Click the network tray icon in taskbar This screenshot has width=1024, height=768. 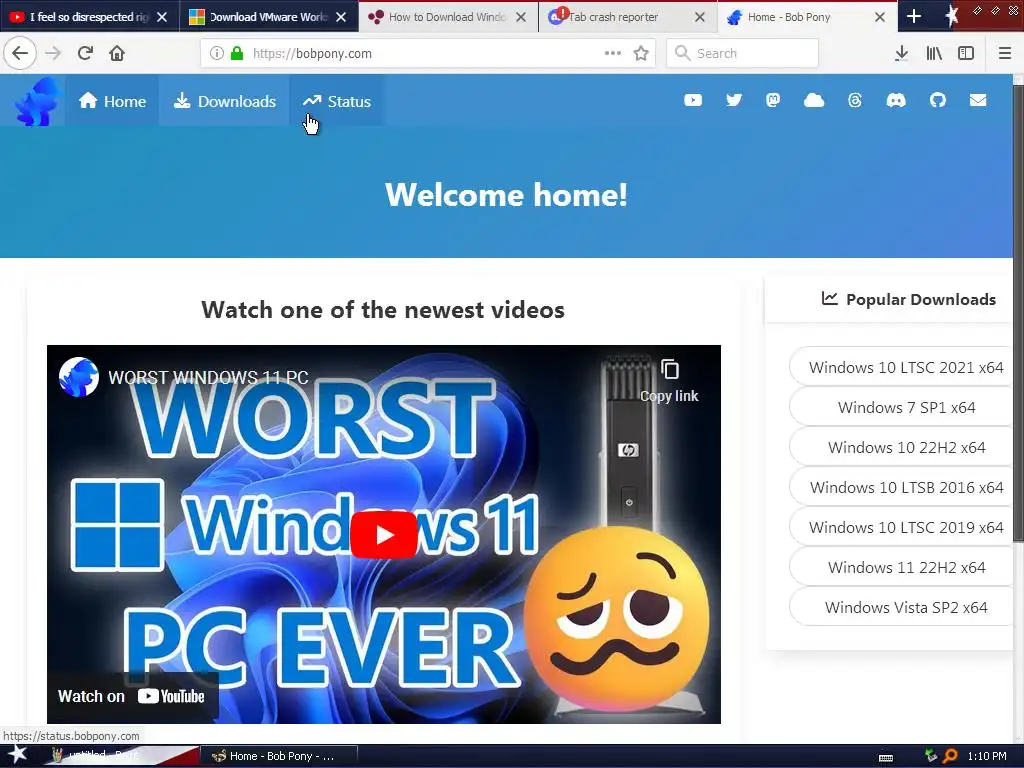pyautogui.click(x=931, y=756)
